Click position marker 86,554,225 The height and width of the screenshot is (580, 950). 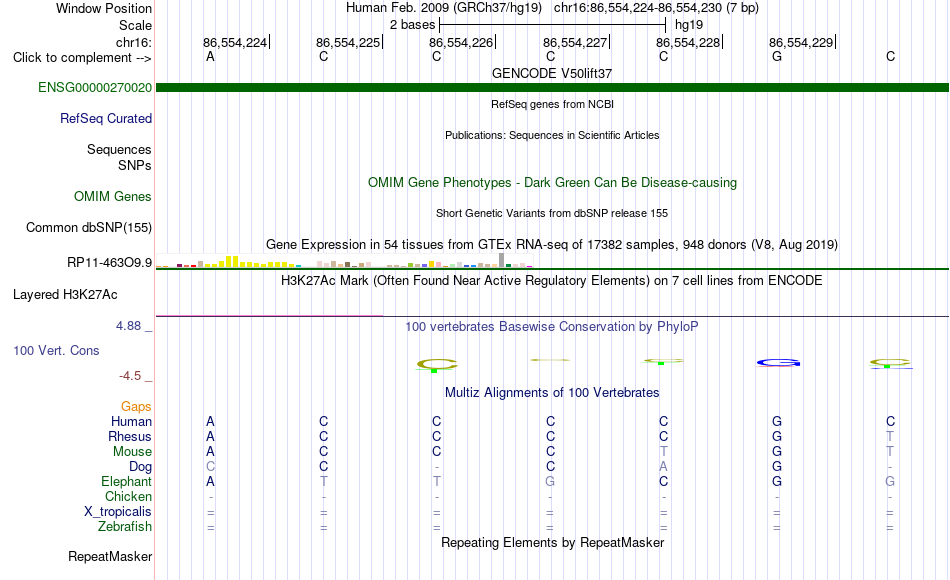(x=350, y=42)
